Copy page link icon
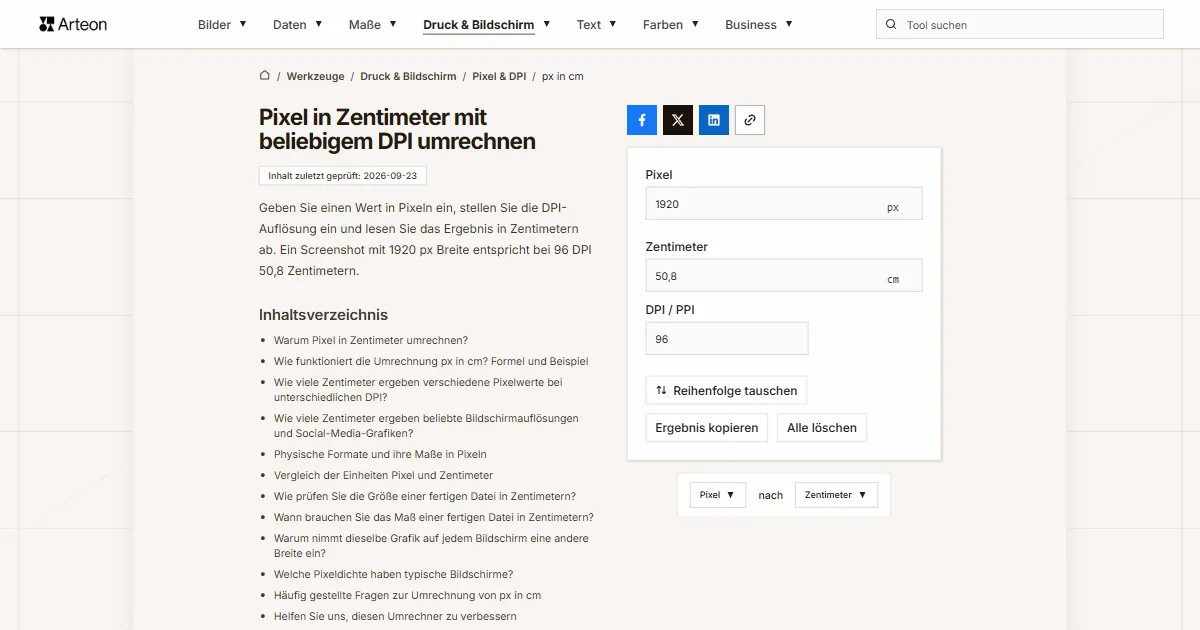This screenshot has width=1200, height=630. [x=750, y=120]
